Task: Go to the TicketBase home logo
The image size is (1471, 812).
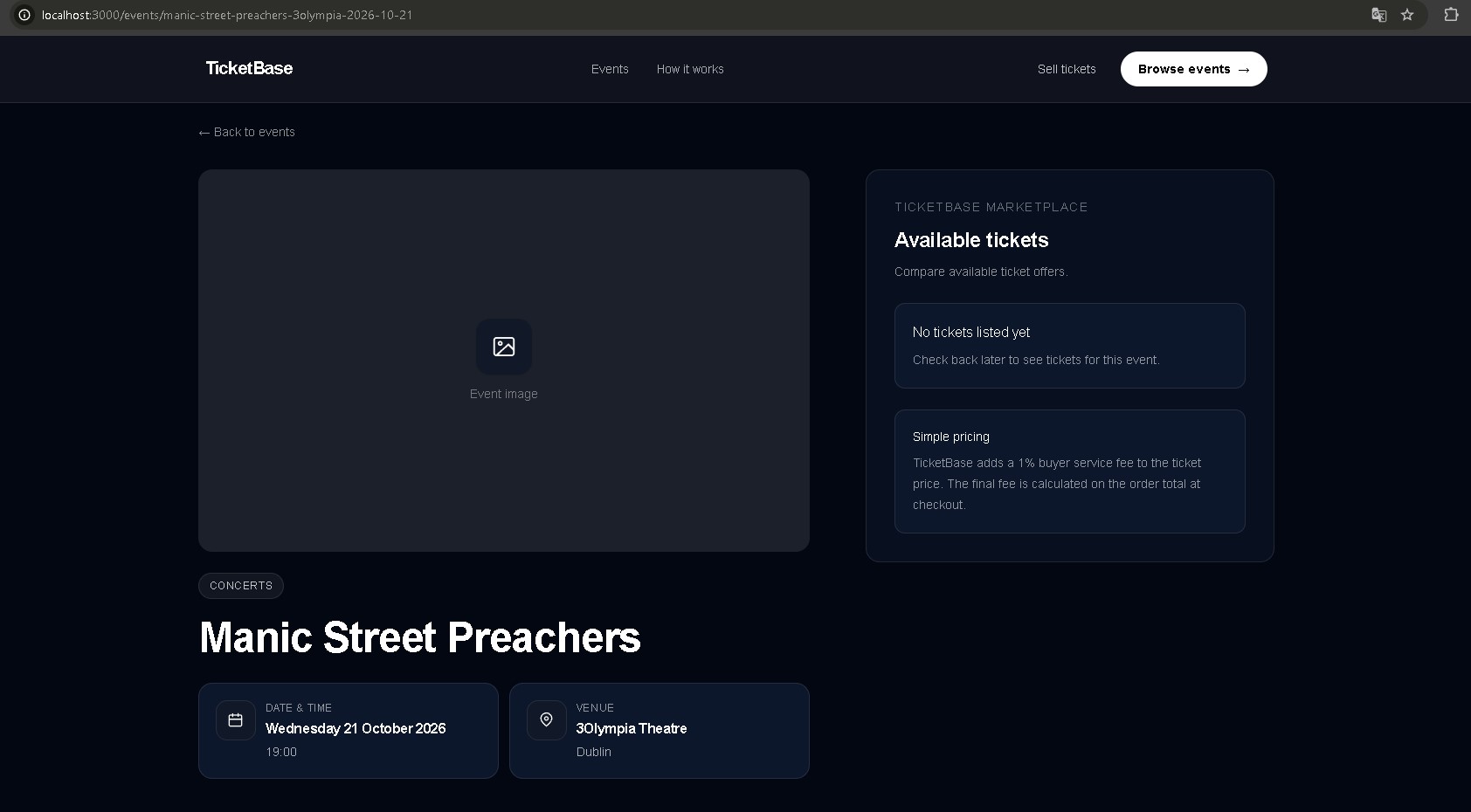Action: tap(249, 68)
